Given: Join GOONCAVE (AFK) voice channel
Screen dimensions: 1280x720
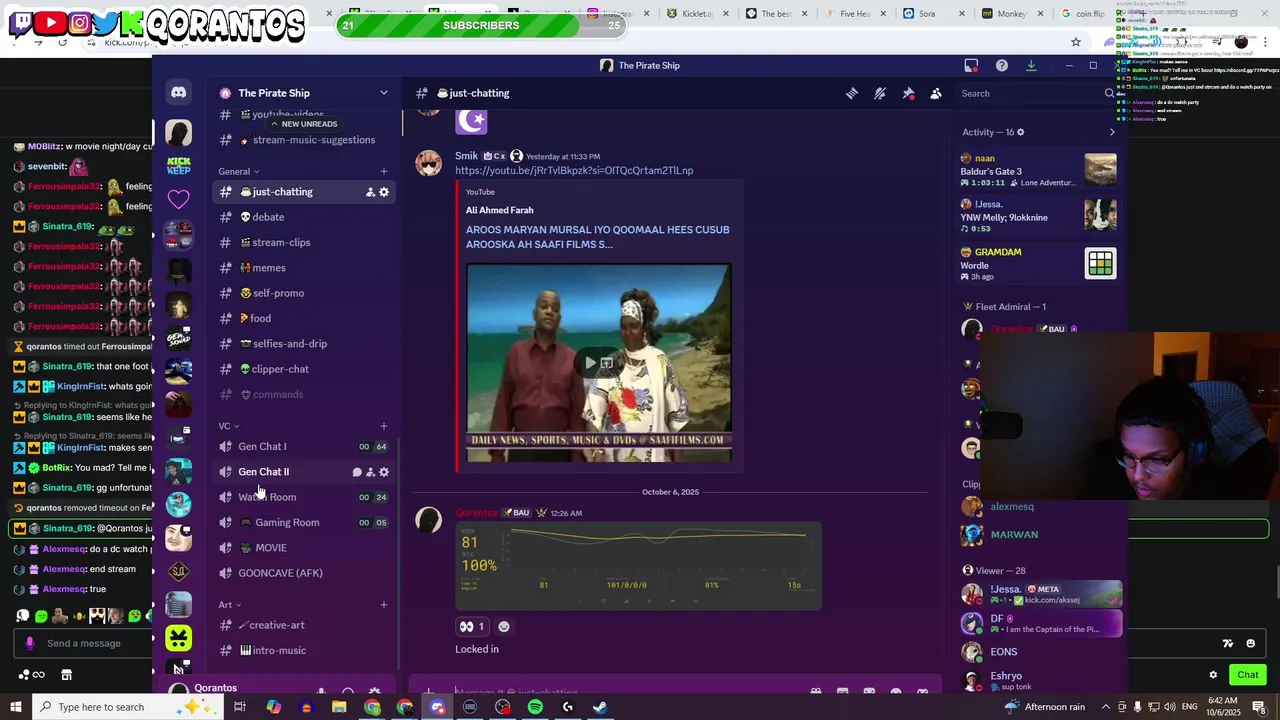Looking at the screenshot, I should pos(303,573).
